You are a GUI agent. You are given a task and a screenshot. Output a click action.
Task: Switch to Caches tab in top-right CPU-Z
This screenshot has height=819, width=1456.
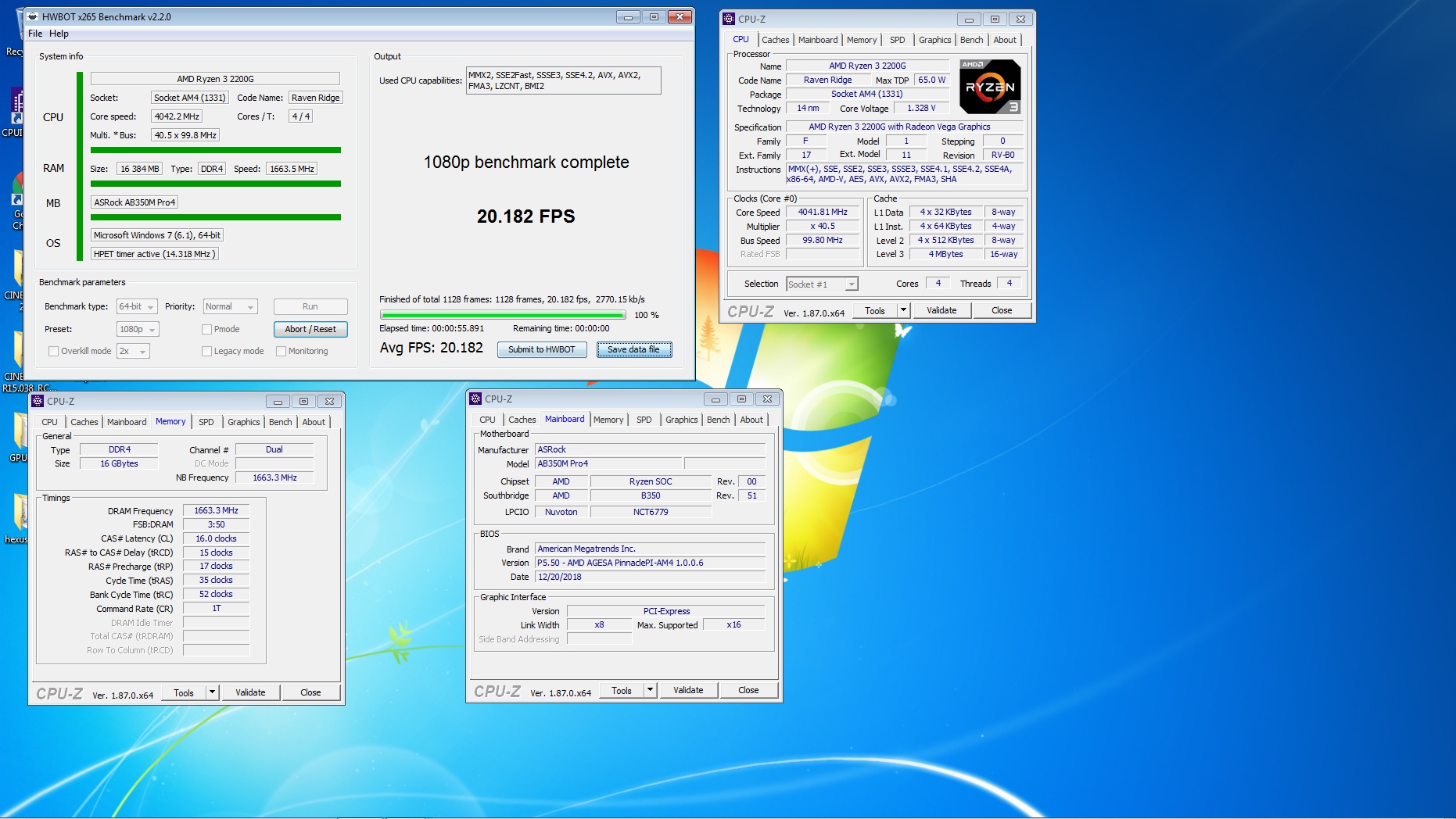pos(775,40)
